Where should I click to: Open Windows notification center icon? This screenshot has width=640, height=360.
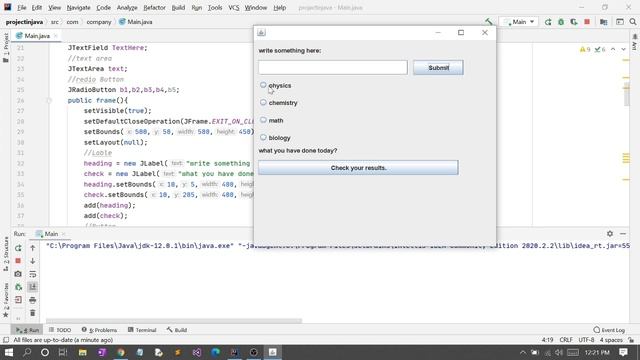(623, 352)
